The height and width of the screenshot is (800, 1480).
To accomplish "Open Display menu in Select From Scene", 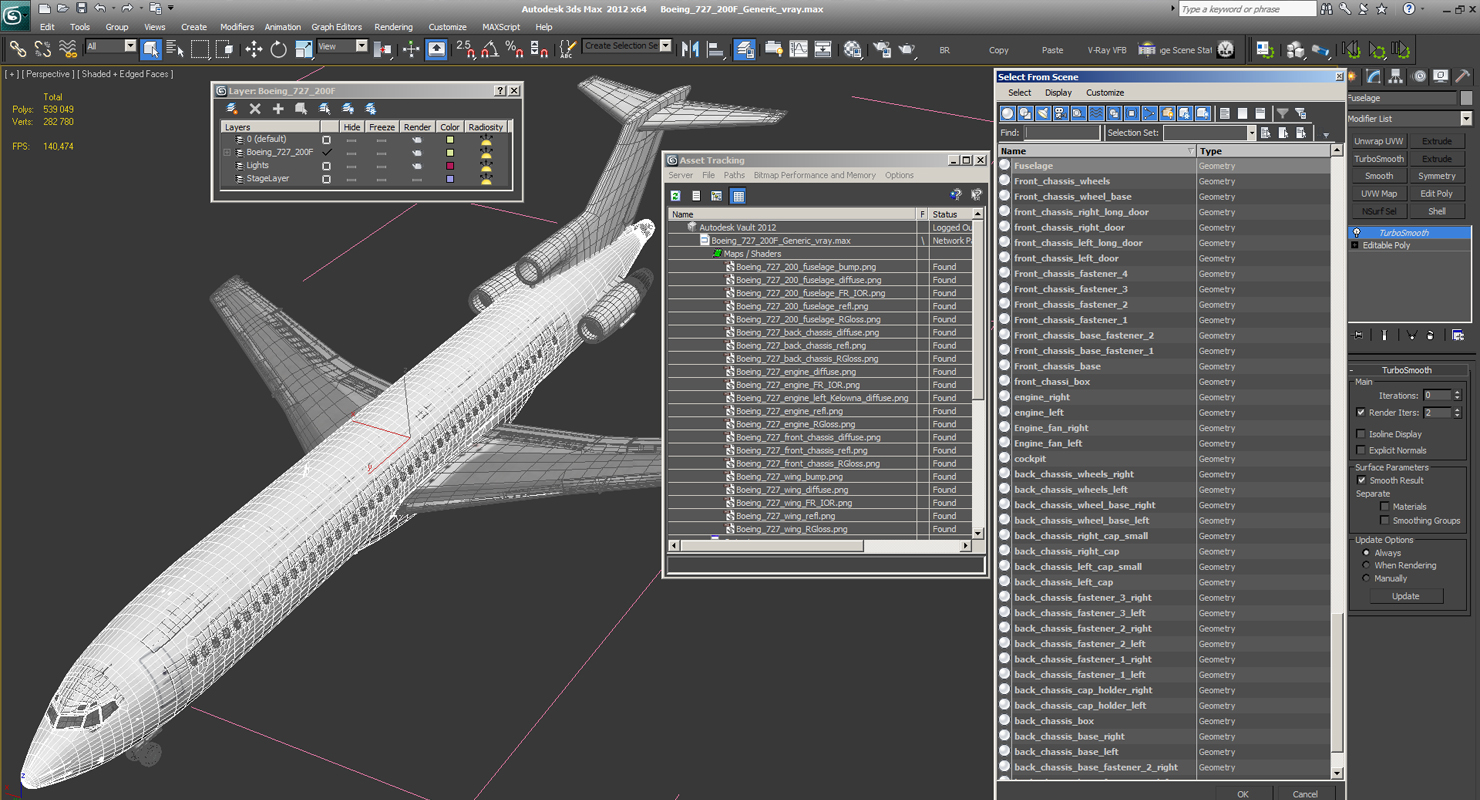I will pos(1058,93).
